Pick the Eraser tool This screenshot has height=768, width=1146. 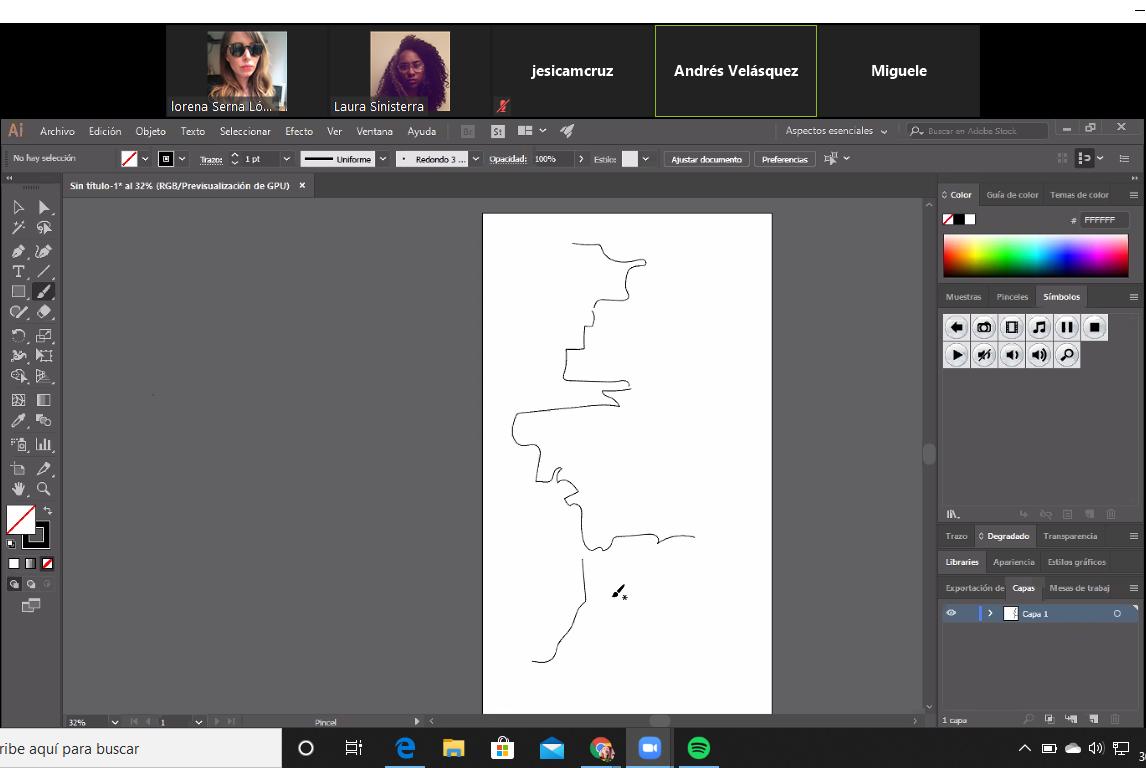tap(44, 312)
